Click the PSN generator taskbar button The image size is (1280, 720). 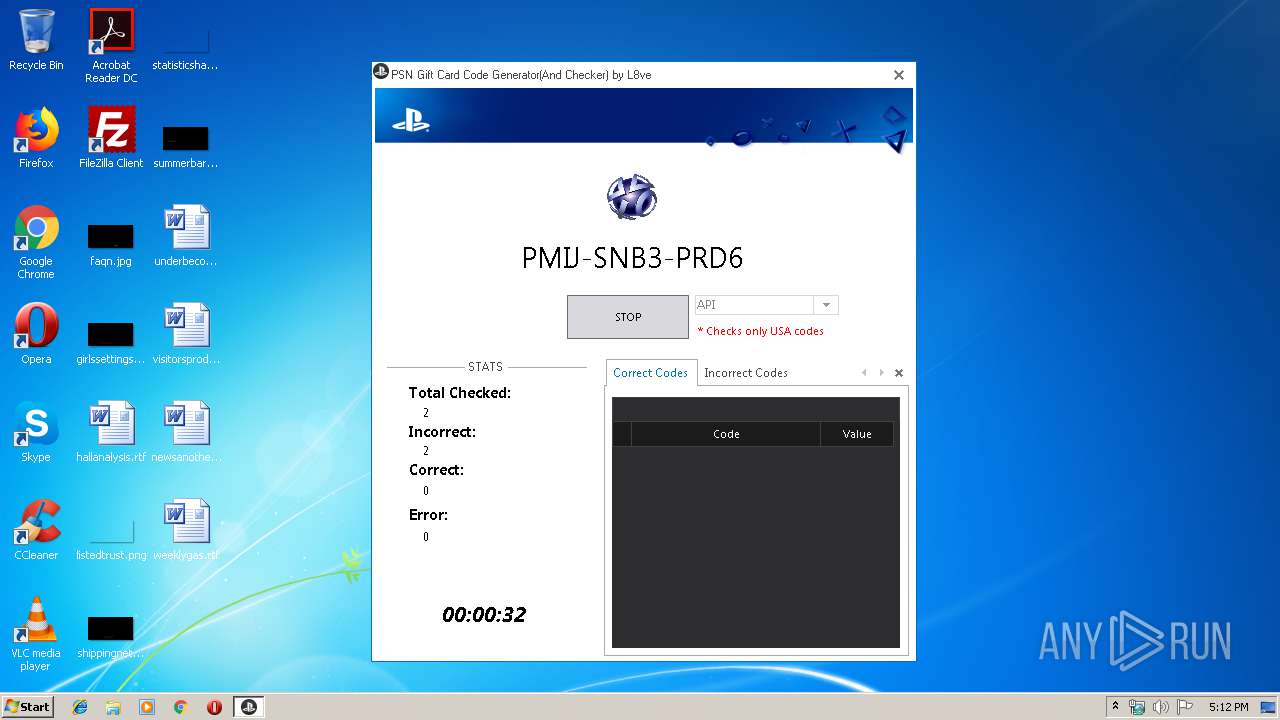click(x=249, y=707)
